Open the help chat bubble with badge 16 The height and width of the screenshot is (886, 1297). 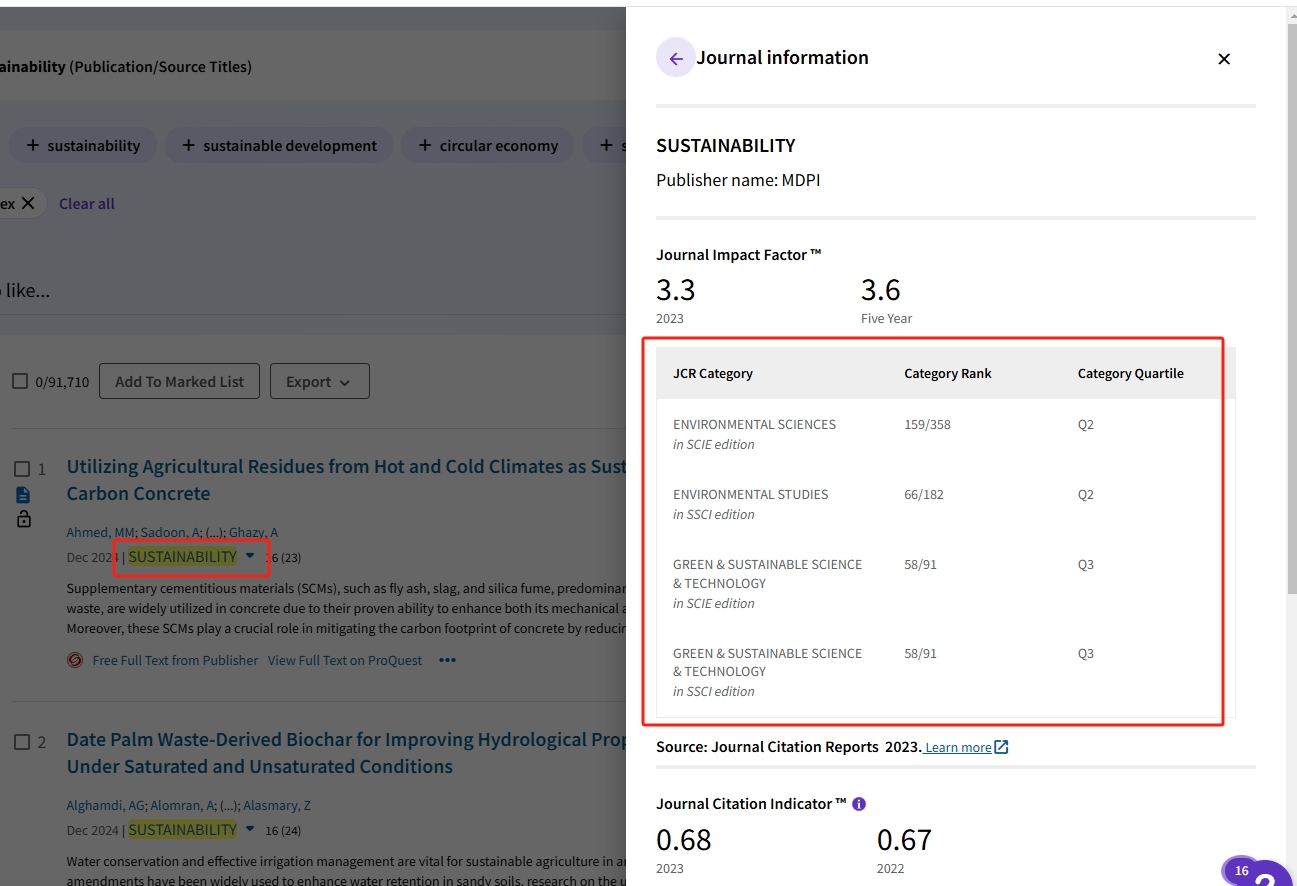(1260, 872)
